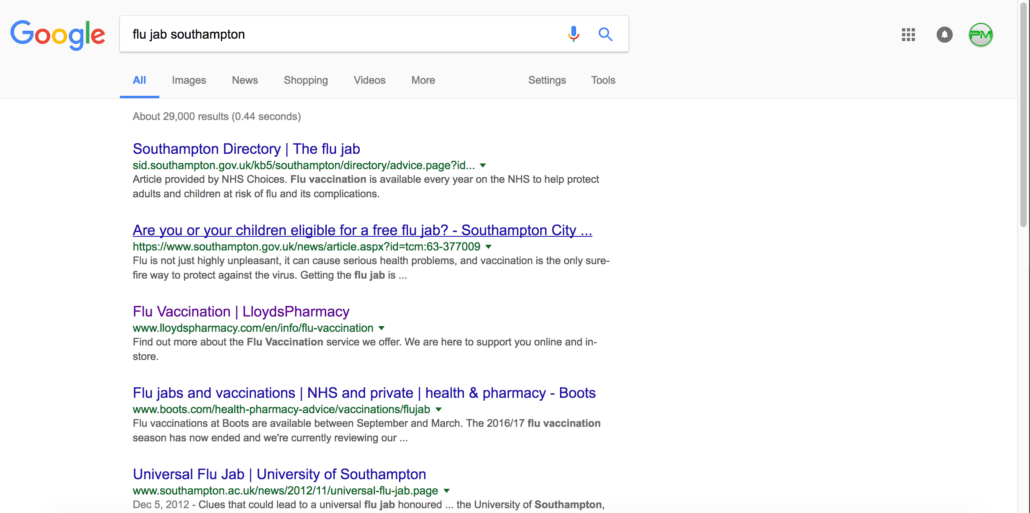Image resolution: width=1030 pixels, height=513 pixels.
Task: Open Flu Vaccination LloydsPharmacy result
Action: point(241,311)
